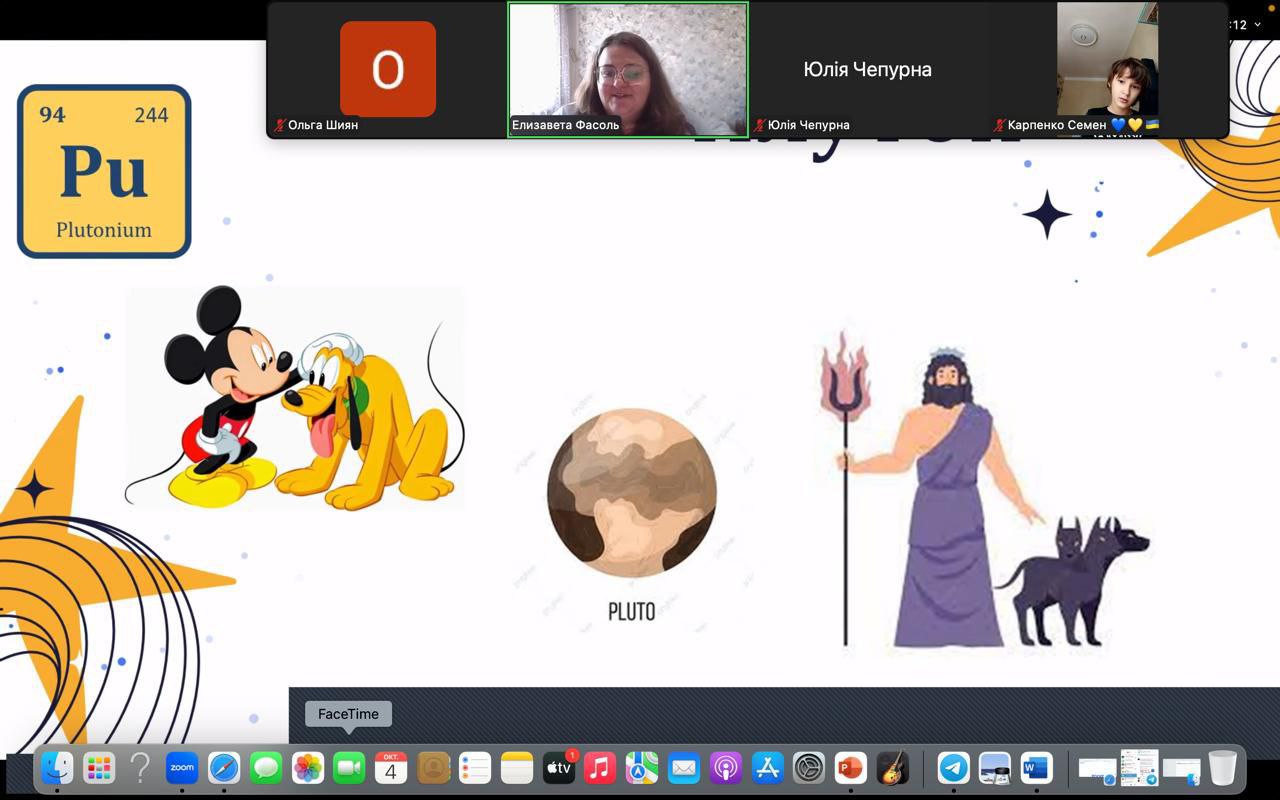Select Елизавета Фасоль's video tile

click(x=628, y=69)
